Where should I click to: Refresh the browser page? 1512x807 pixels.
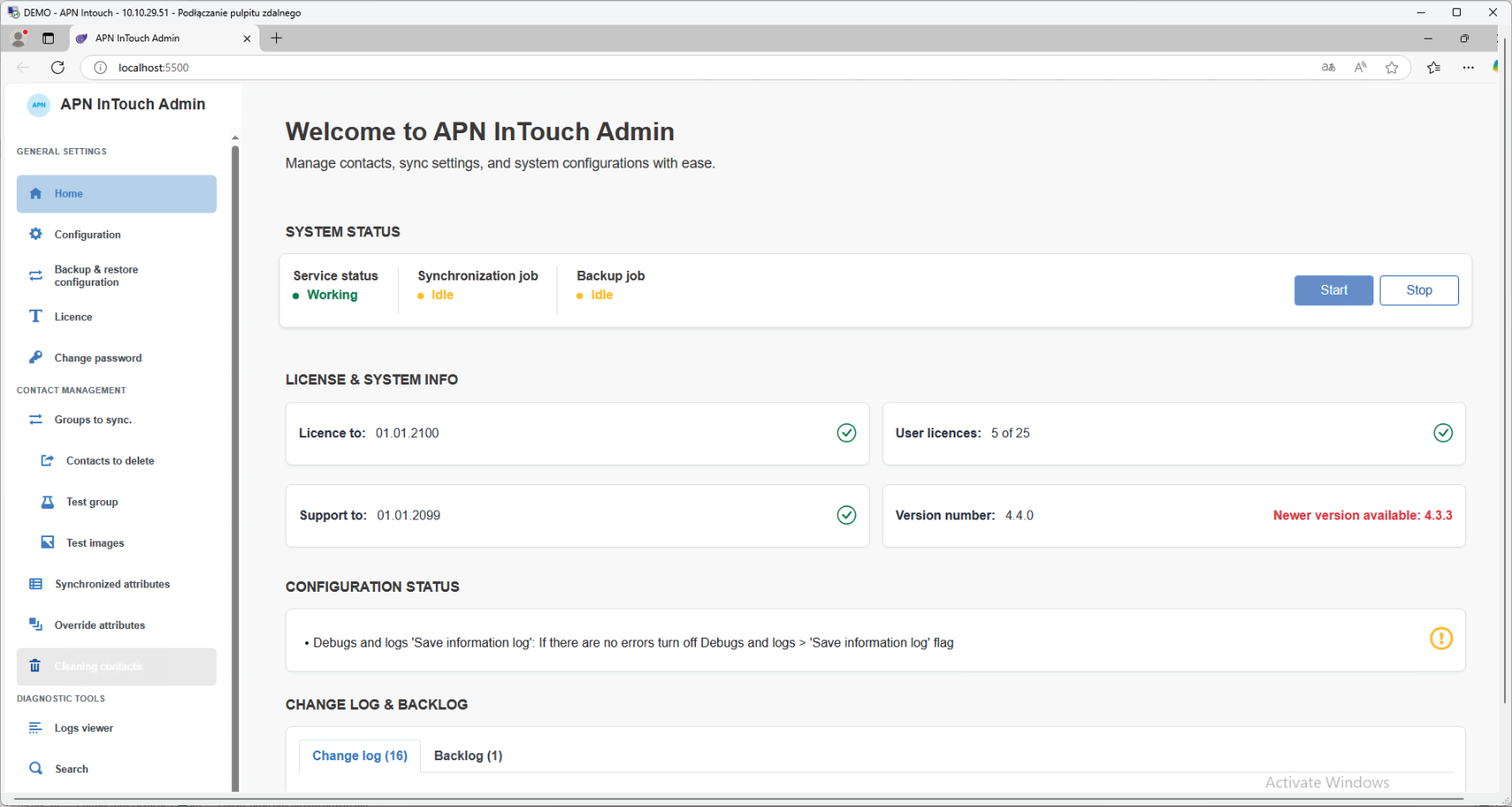point(58,67)
